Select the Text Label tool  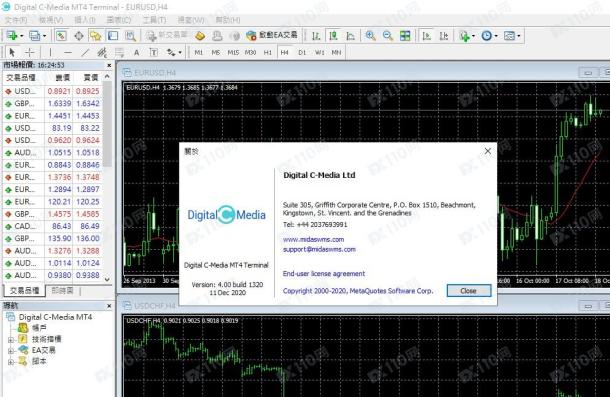(153, 52)
